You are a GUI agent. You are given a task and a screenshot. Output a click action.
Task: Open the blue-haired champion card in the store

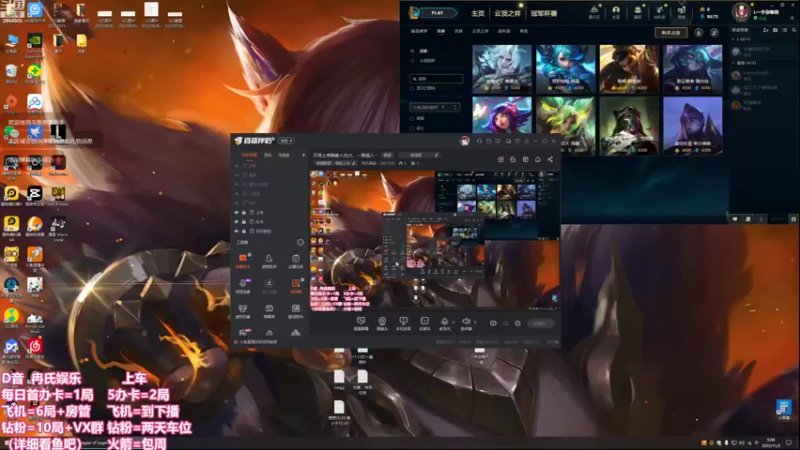565,68
